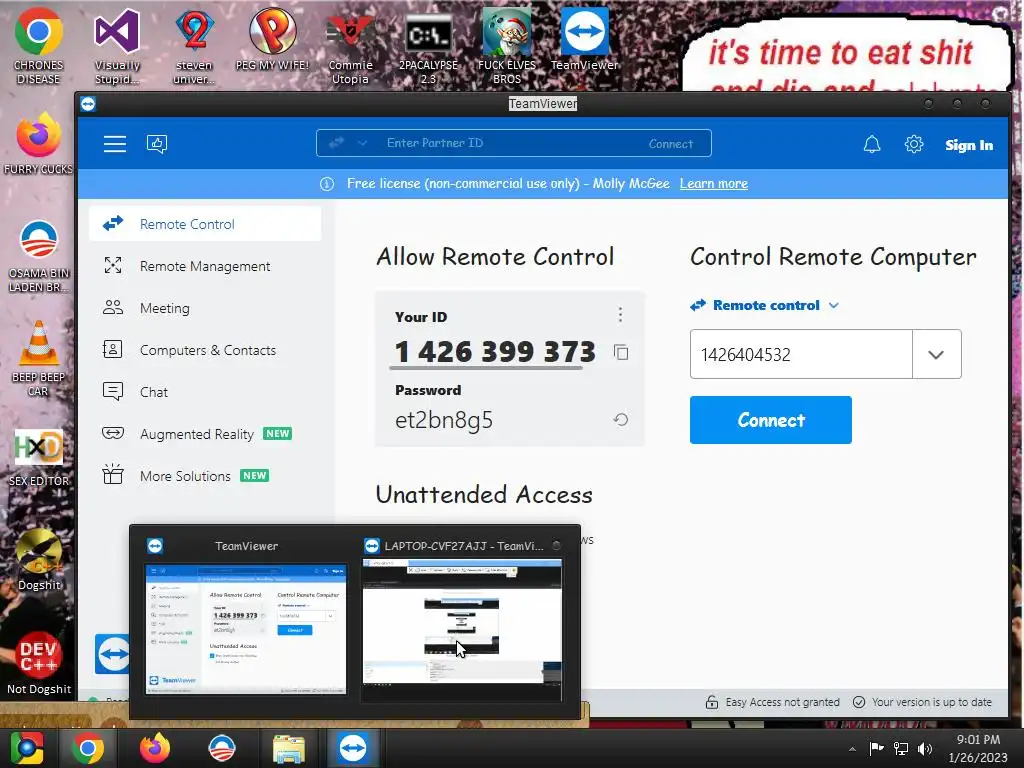The height and width of the screenshot is (768, 1024).
Task: Expand the connection mode chevron in top bar
Action: (x=362, y=143)
